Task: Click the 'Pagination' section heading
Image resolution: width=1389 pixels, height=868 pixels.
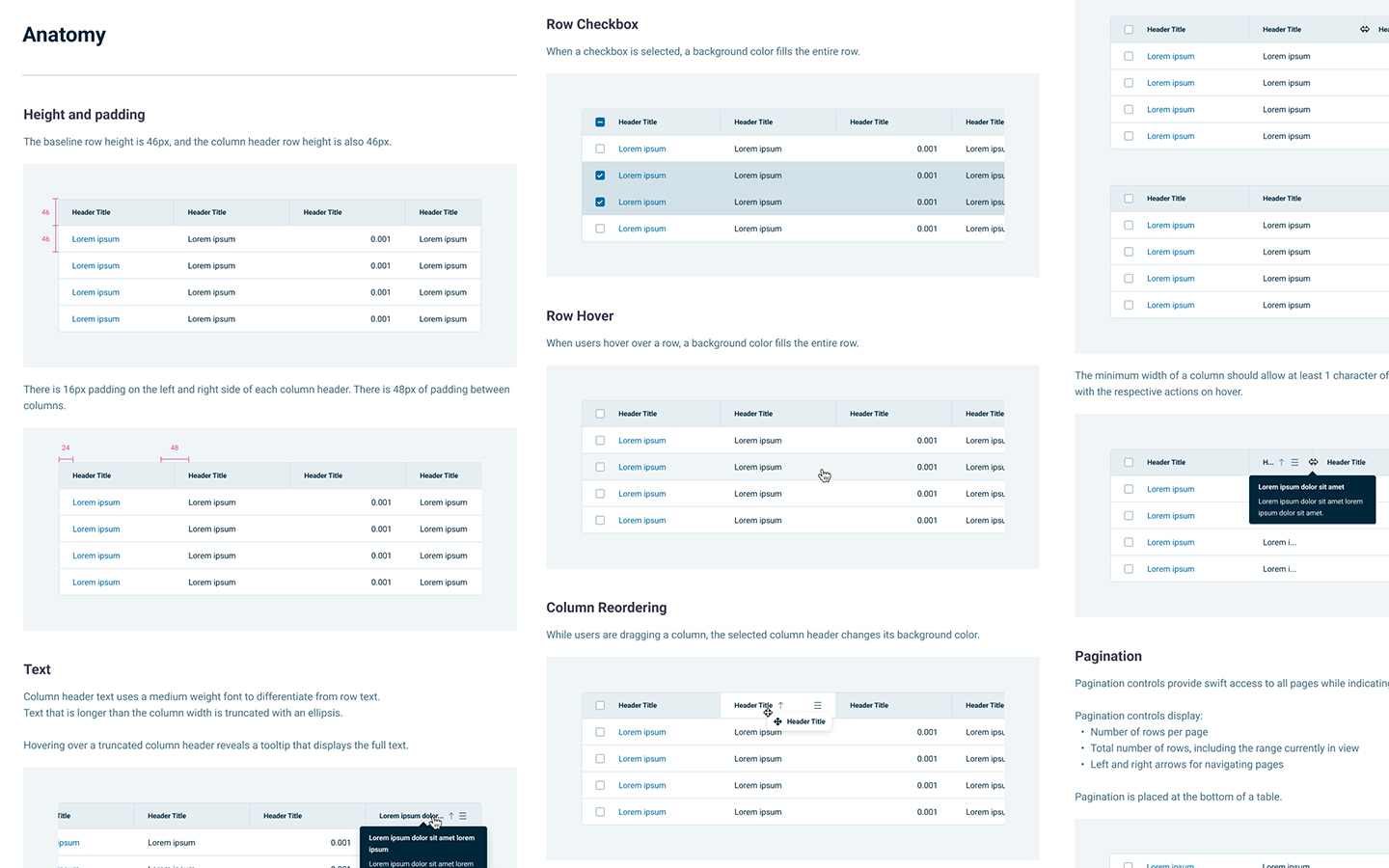Action: [1108, 656]
